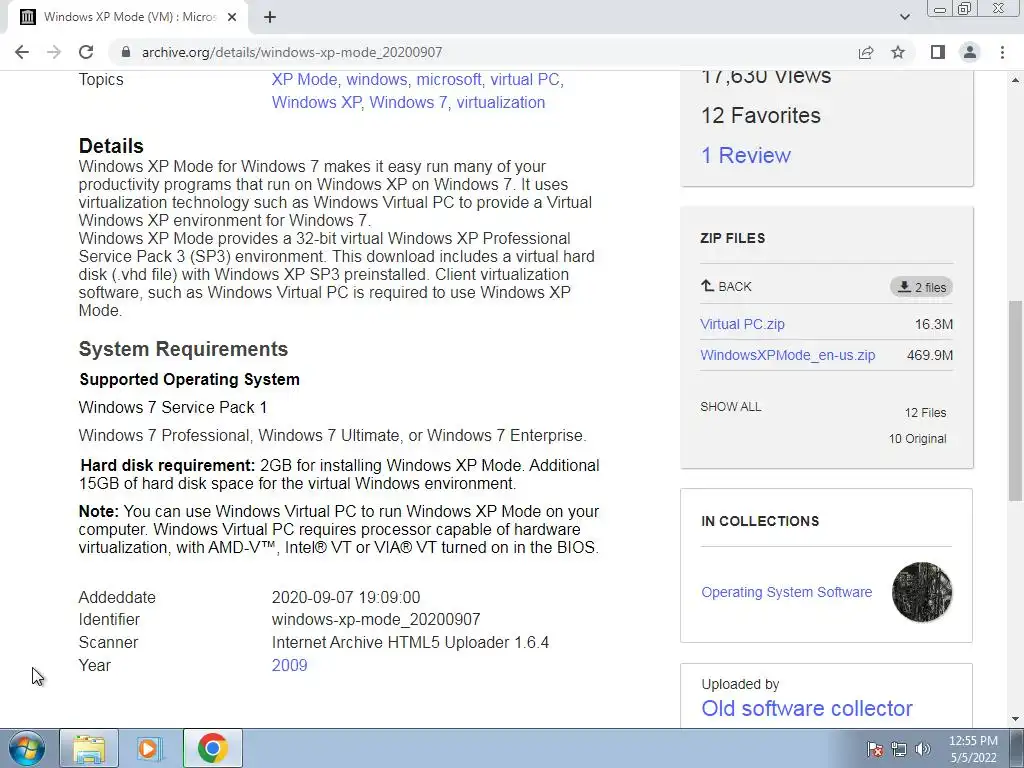Open the 1 Review link
1024x768 pixels.
coord(746,155)
